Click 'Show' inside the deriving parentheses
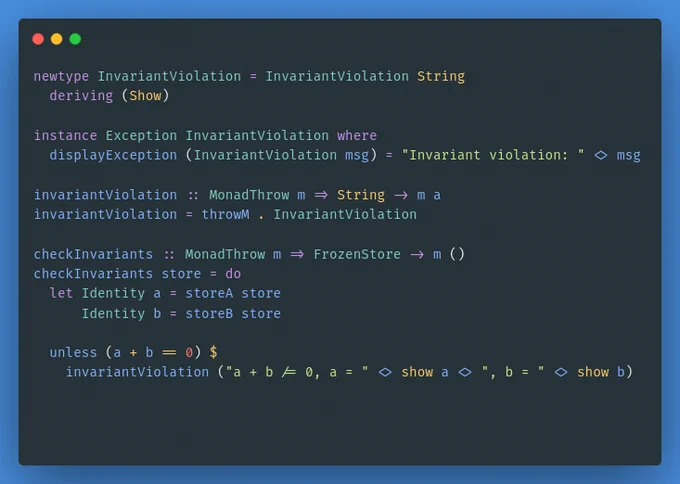The image size is (680, 484). click(145, 95)
